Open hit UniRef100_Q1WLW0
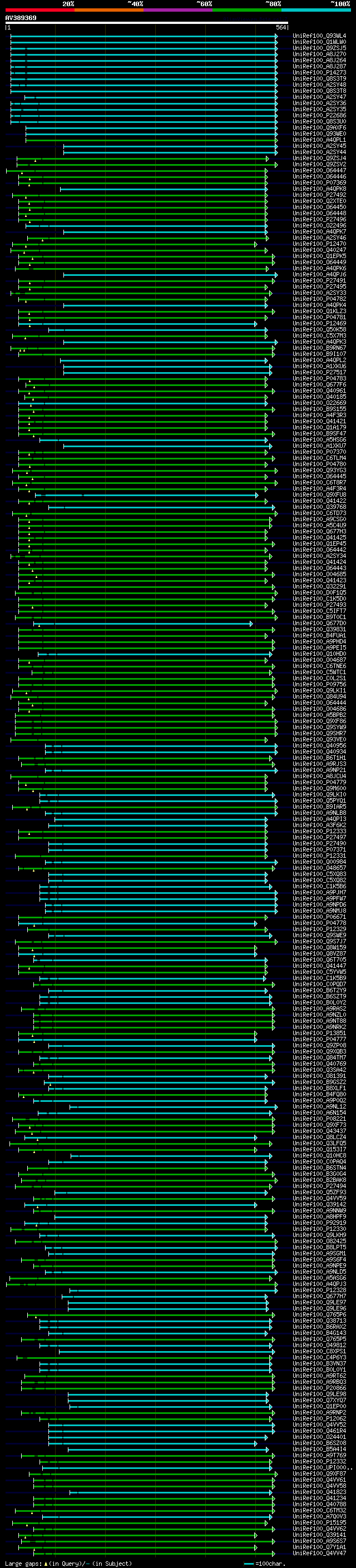This screenshot has height=1568, width=356. tap(319, 42)
